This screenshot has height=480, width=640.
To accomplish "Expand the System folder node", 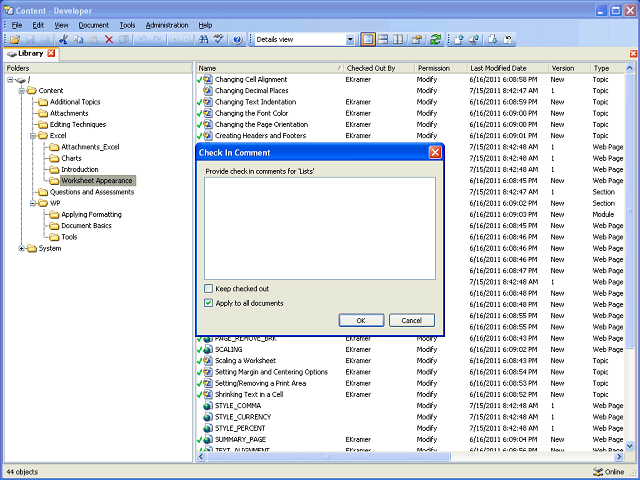I will click(x=22, y=249).
